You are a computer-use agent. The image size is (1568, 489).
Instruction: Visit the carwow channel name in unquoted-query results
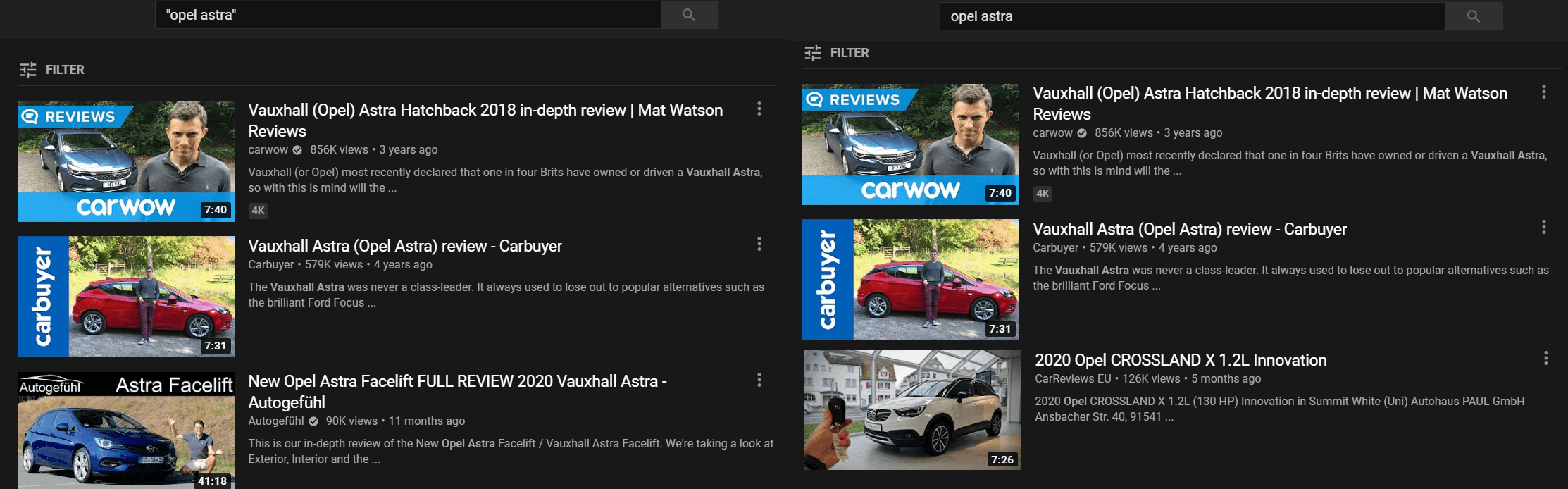[x=1052, y=133]
